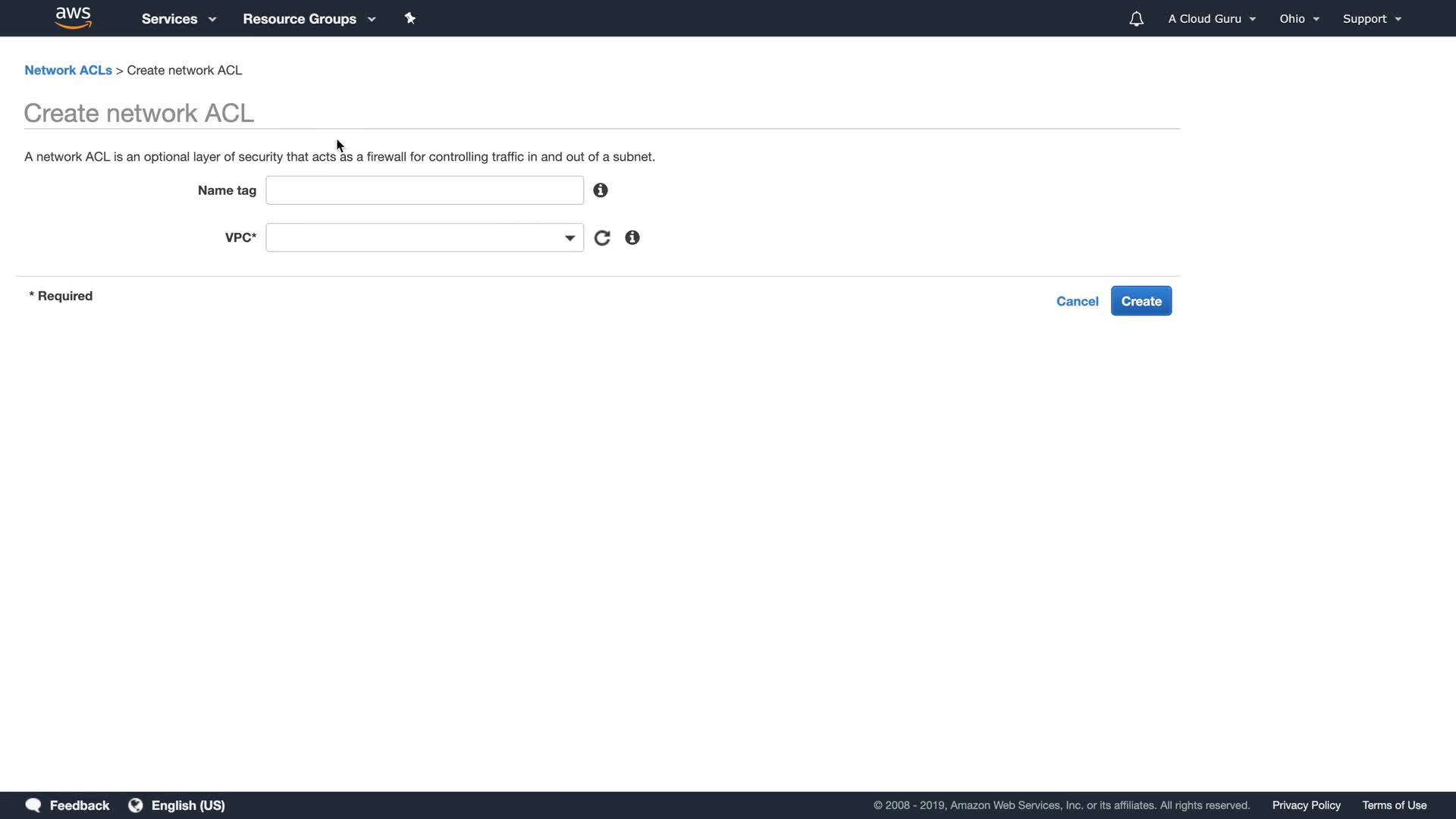Expand the Support dropdown menu
Screen dimensions: 1456x819
point(1371,19)
